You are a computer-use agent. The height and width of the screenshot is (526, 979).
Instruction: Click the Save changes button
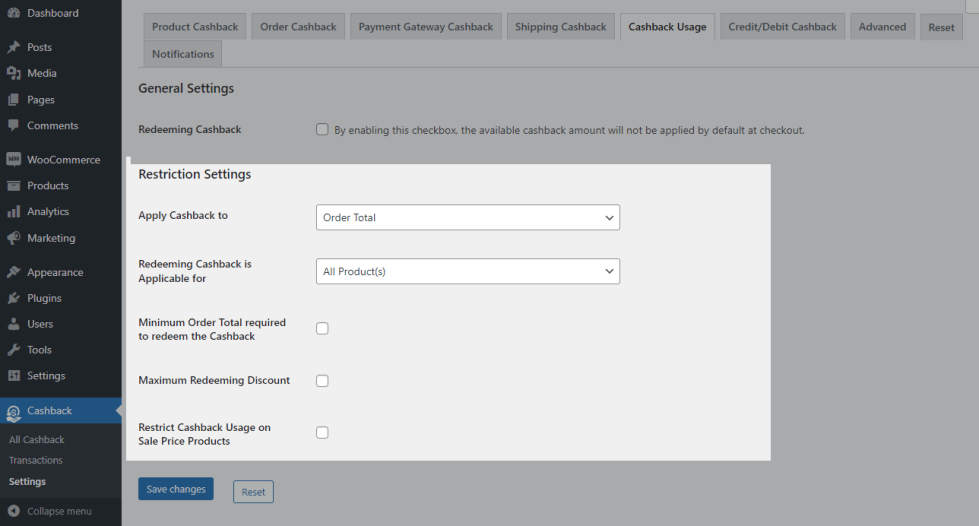[x=176, y=490]
